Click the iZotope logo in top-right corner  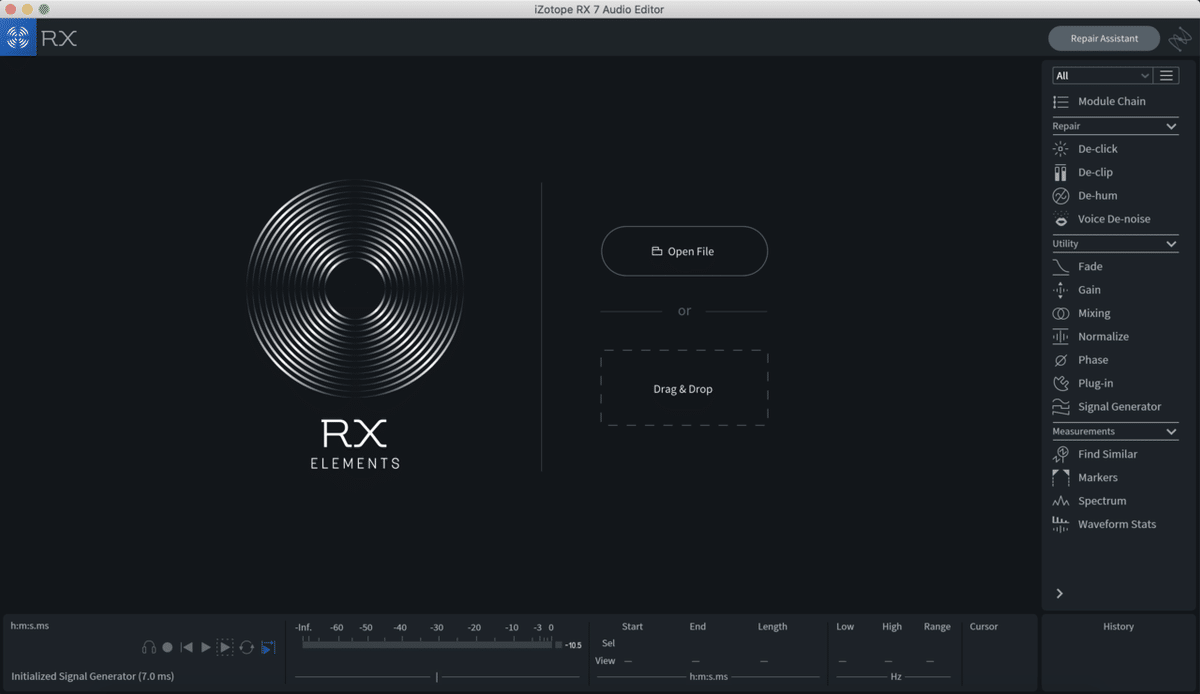coord(1180,39)
